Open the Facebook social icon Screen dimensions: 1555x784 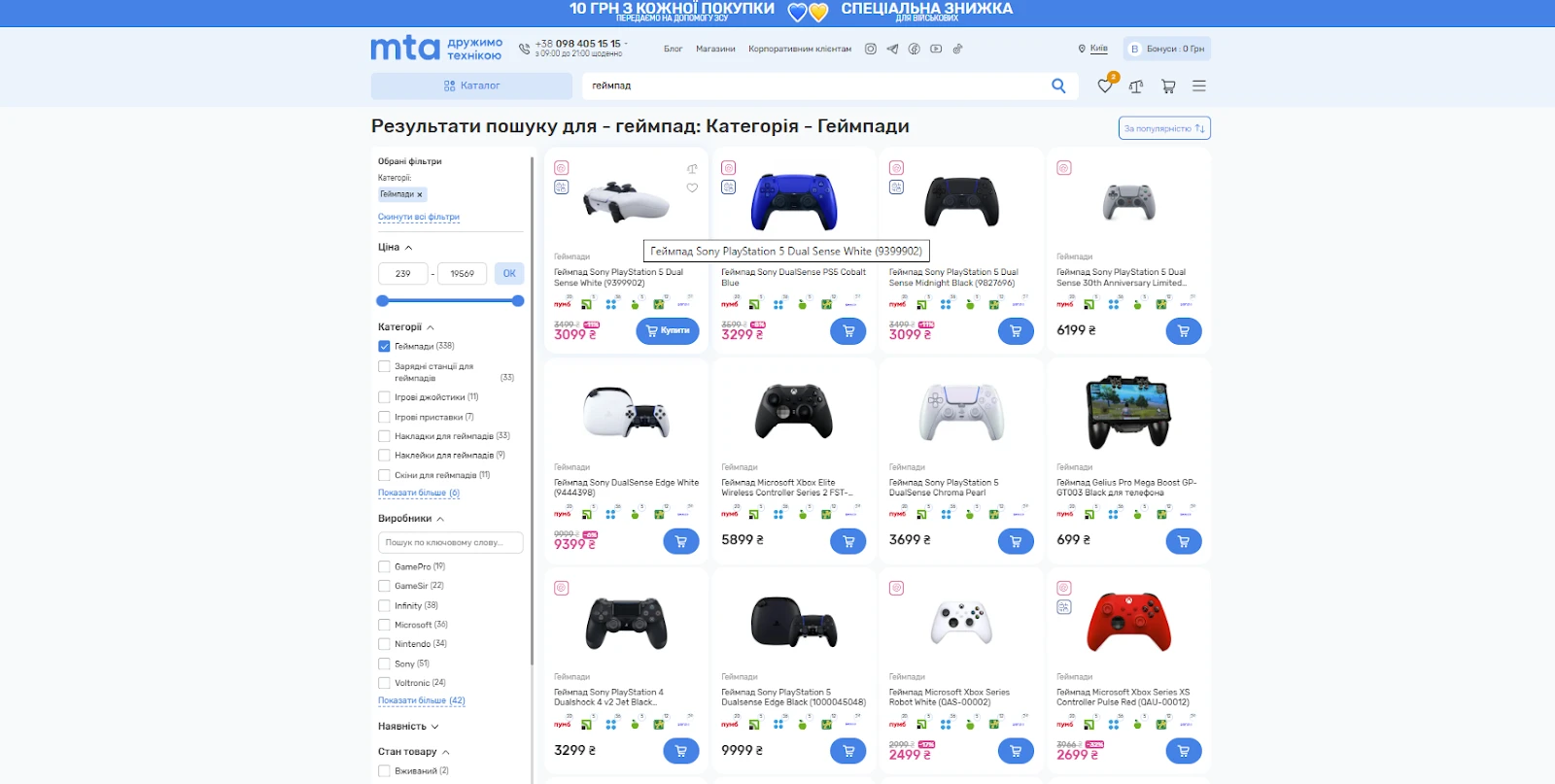pyautogui.click(x=914, y=49)
